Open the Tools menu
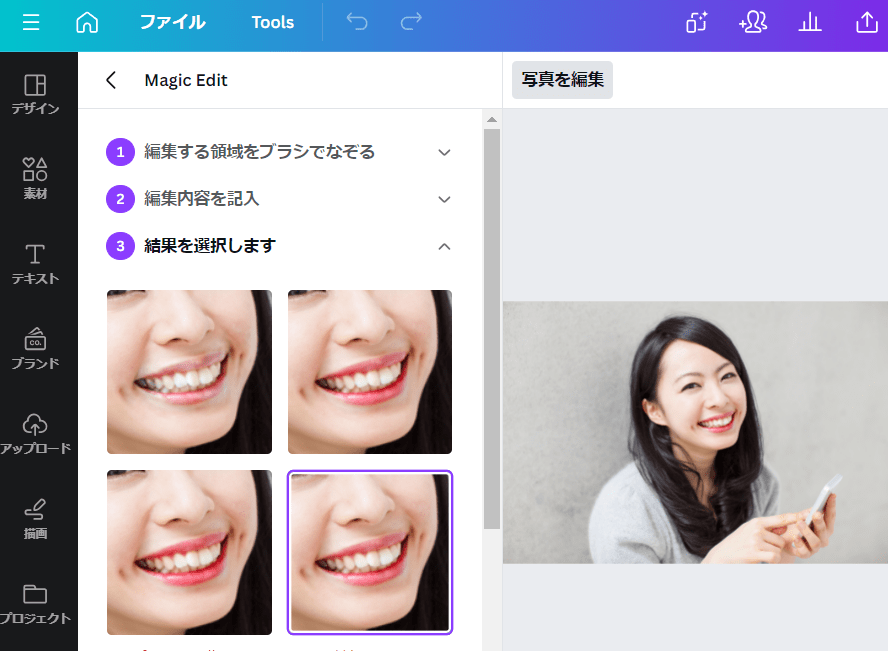The image size is (888, 651). tap(272, 22)
